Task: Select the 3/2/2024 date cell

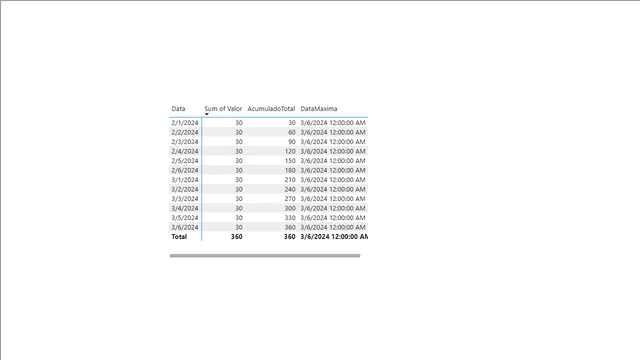Action: click(x=184, y=189)
